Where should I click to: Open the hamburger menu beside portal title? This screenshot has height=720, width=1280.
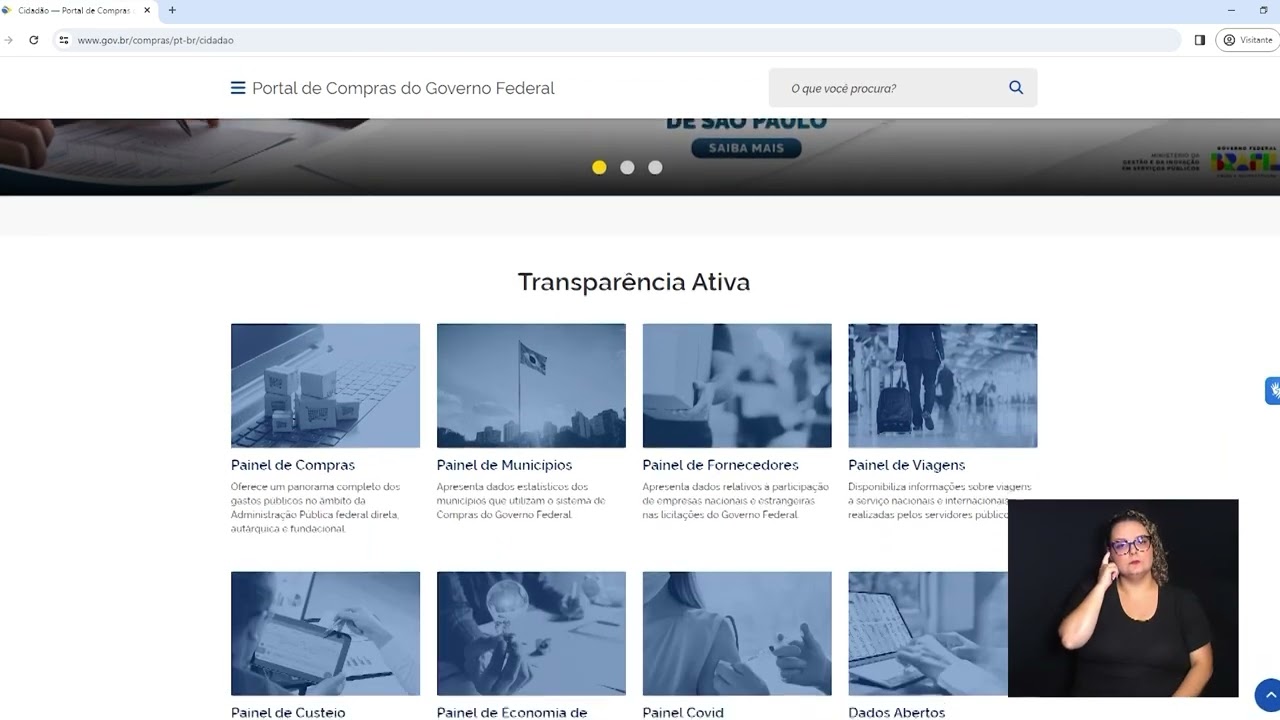click(x=238, y=88)
